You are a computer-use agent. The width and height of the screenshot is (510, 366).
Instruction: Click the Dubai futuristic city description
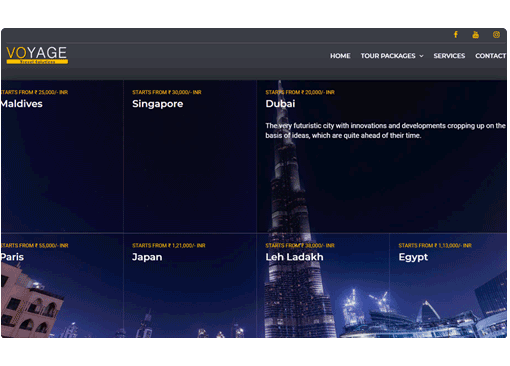click(x=385, y=130)
